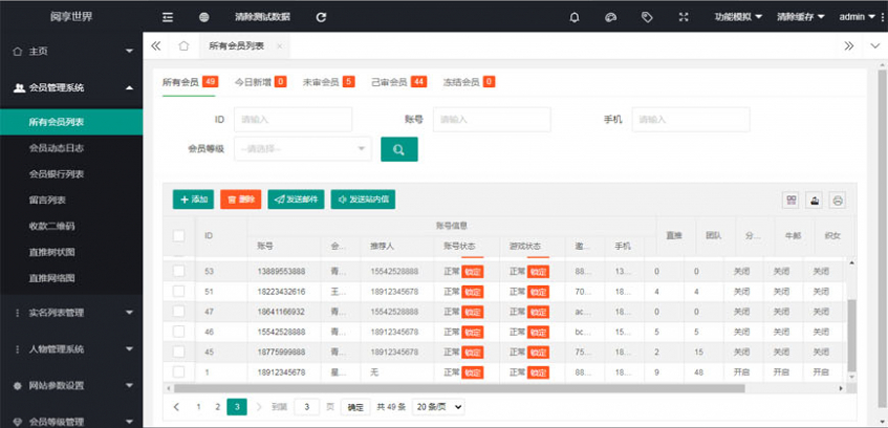
Task: Click 会员管理系统 users icon
Action: (19, 88)
